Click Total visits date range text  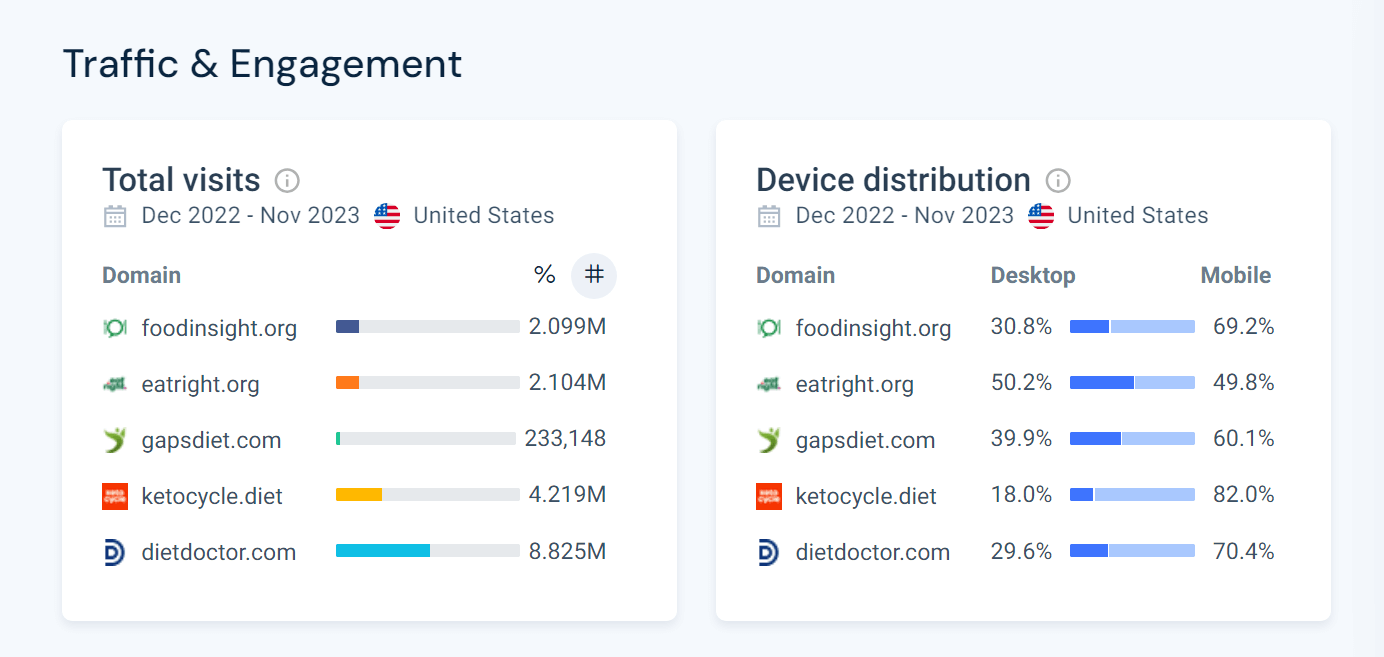tap(251, 216)
